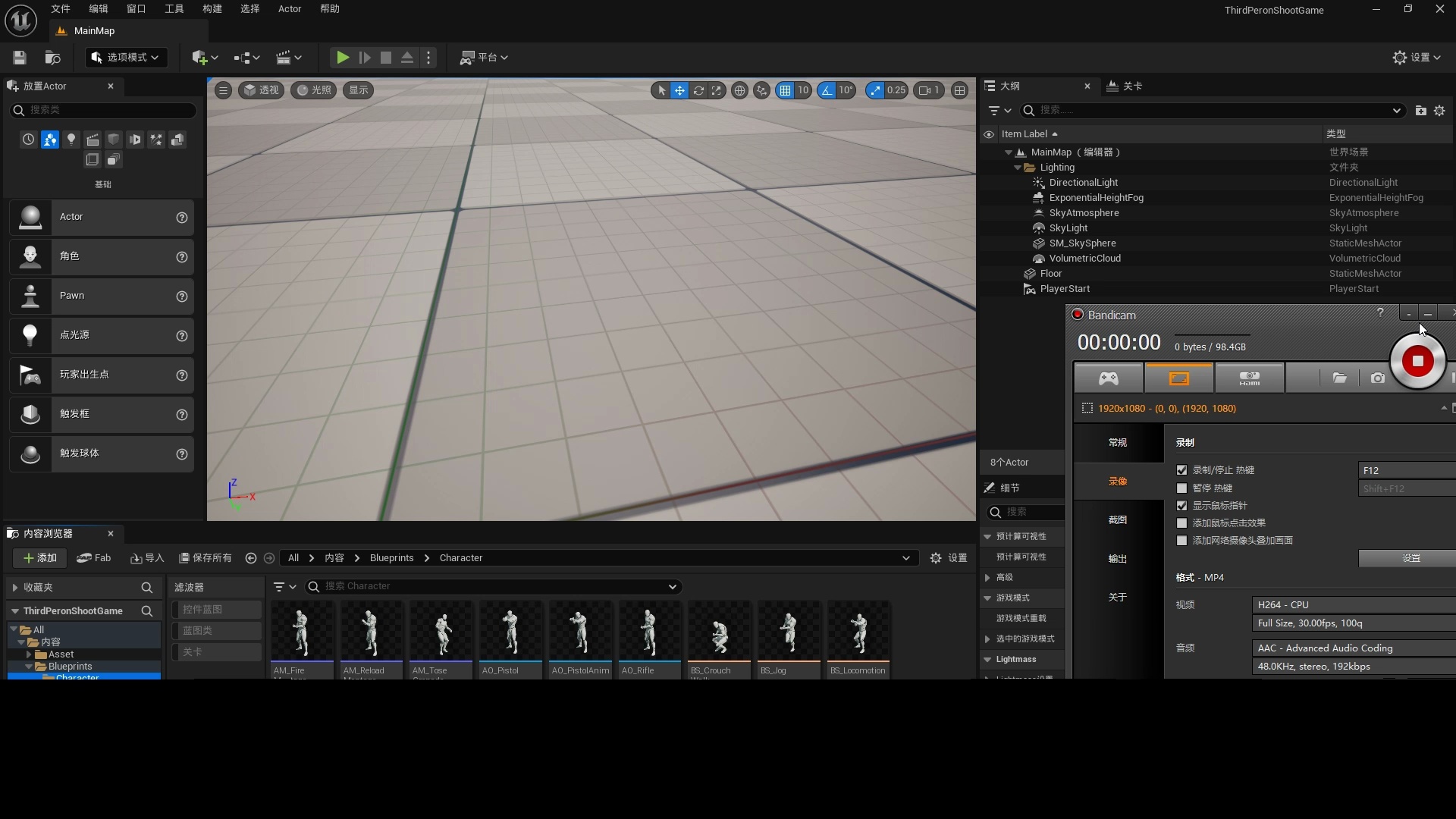1456x819 pixels.
Task: Toggle show mouse cursor checkbox
Action: coord(1181,506)
